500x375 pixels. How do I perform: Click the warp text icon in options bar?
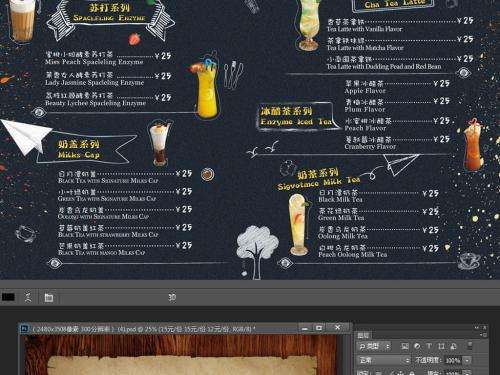(28, 297)
